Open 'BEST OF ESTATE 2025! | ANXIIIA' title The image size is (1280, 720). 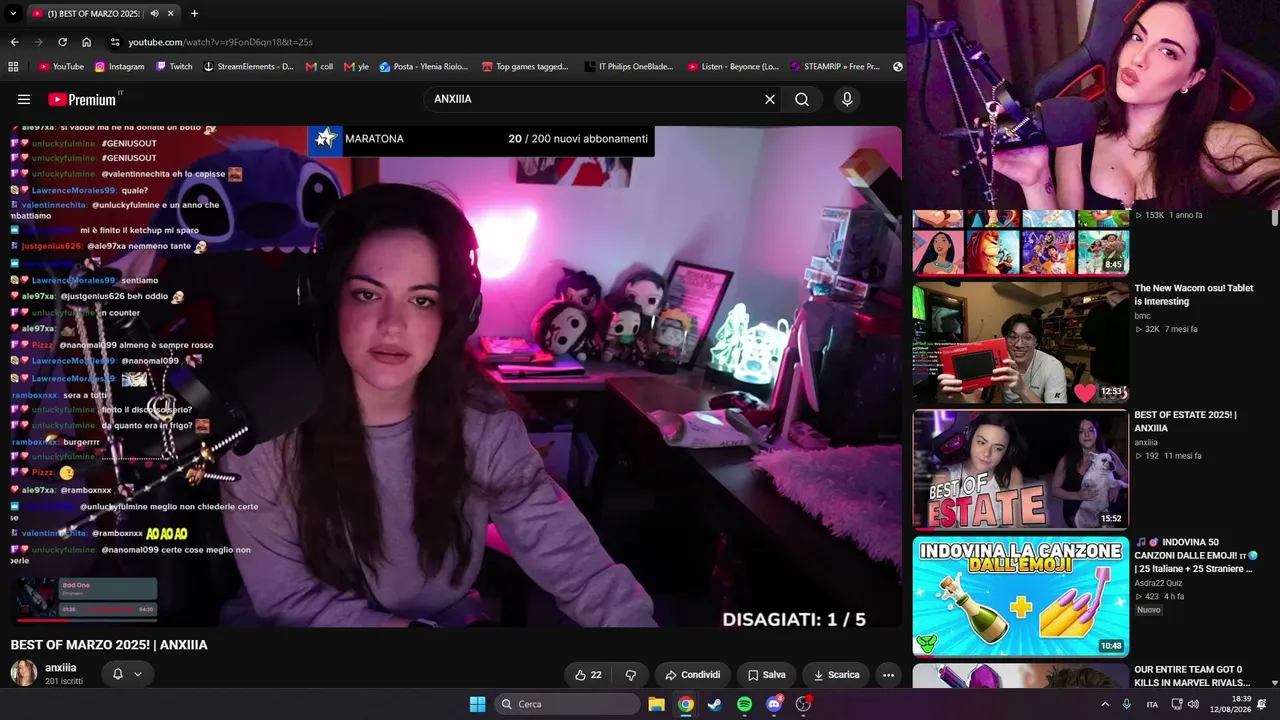point(1185,422)
